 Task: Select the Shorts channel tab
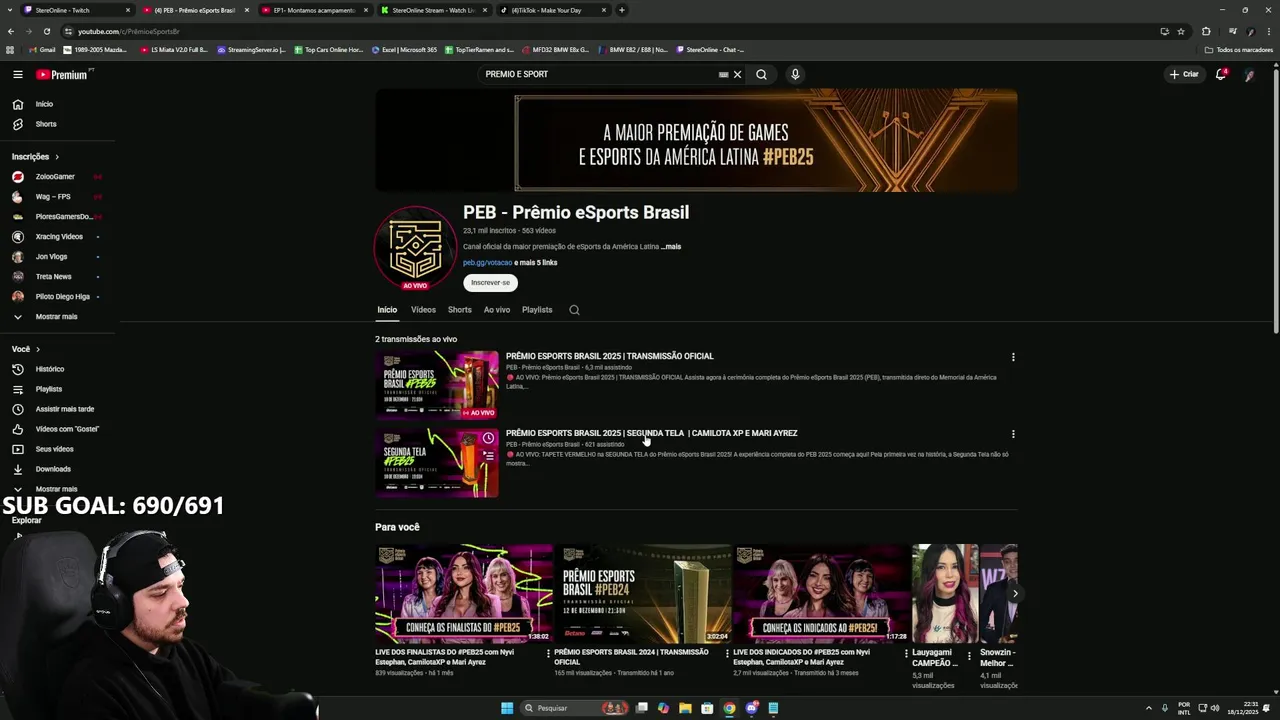click(459, 310)
